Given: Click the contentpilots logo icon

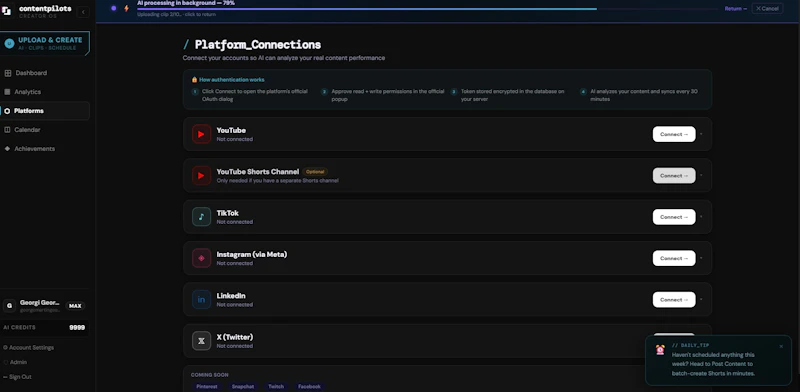Looking at the screenshot, I should [x=7, y=11].
